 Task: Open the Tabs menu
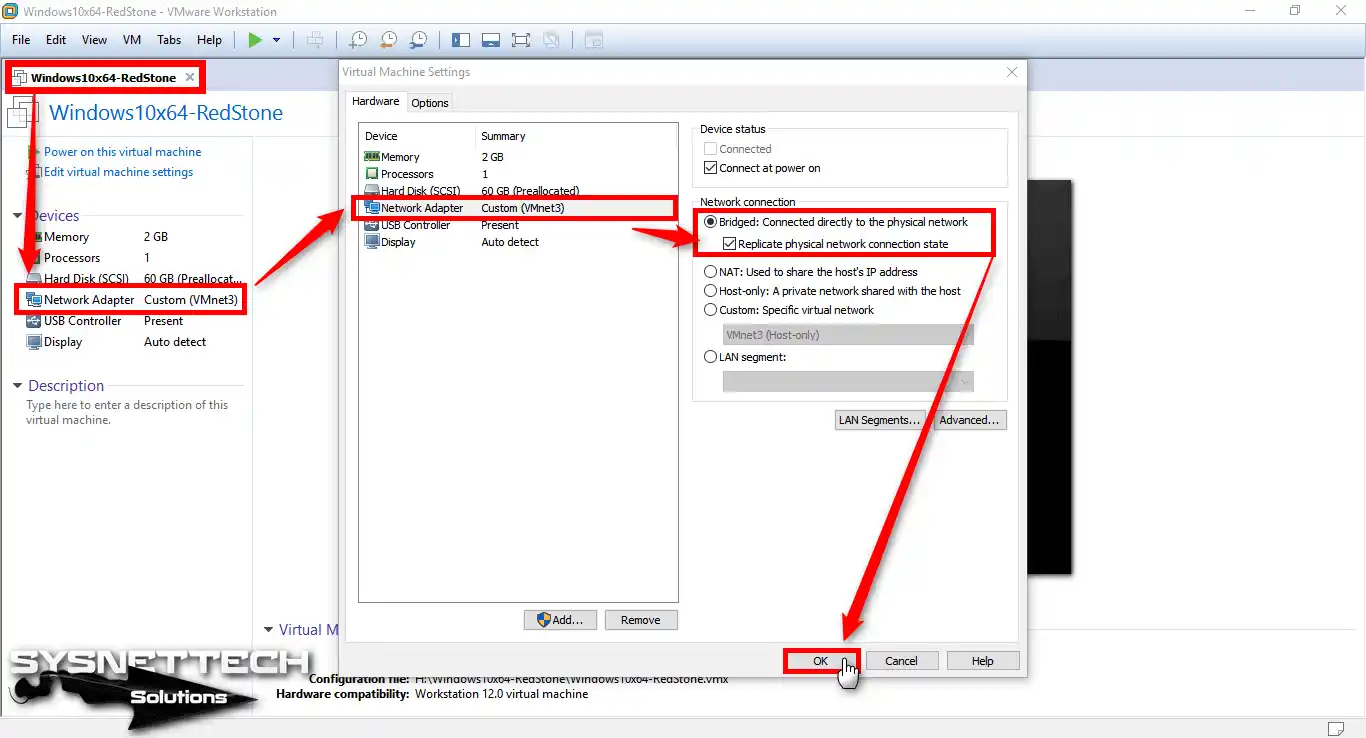[x=169, y=40]
